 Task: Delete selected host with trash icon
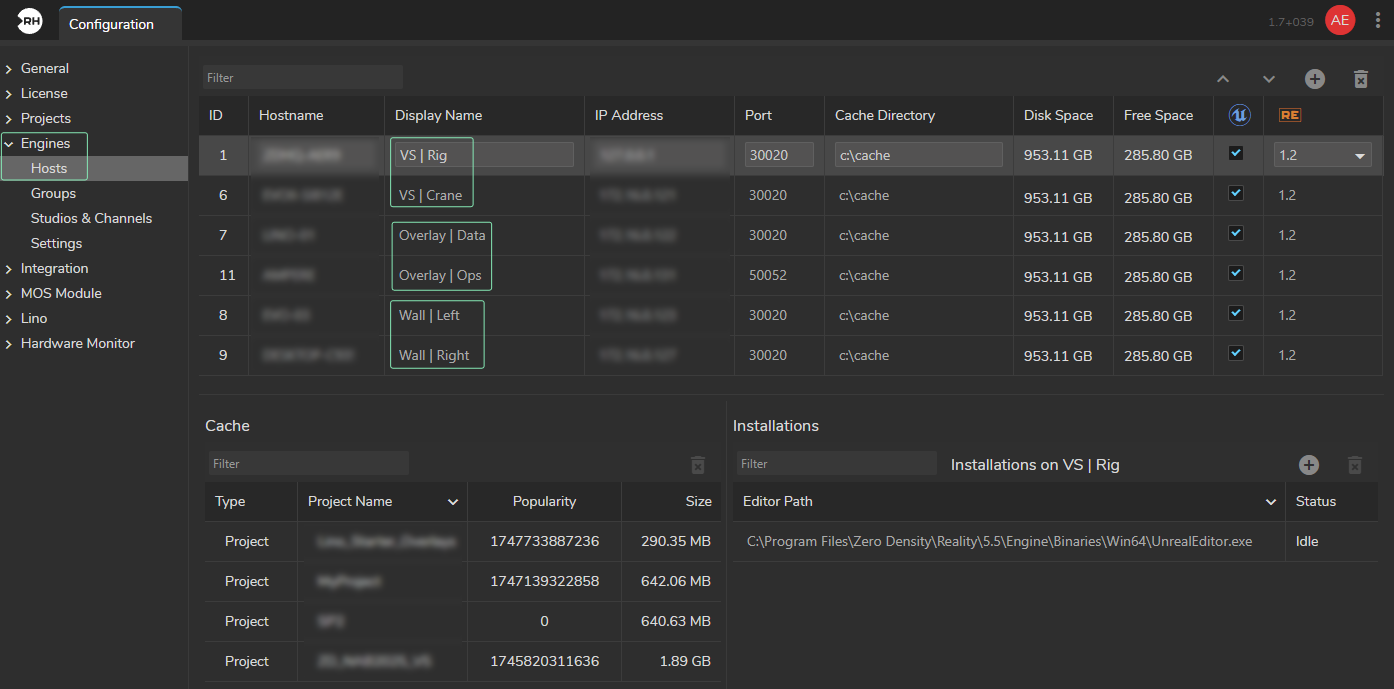pos(1360,79)
